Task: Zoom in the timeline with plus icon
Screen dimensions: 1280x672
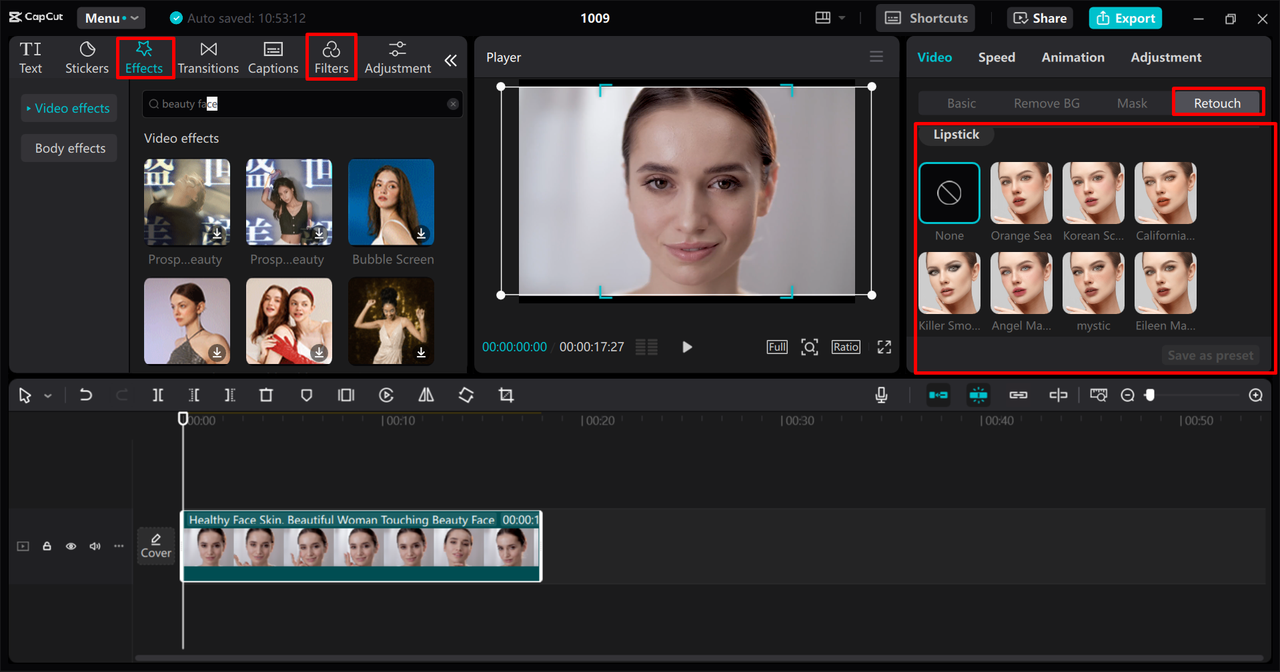Action: pyautogui.click(x=1256, y=395)
